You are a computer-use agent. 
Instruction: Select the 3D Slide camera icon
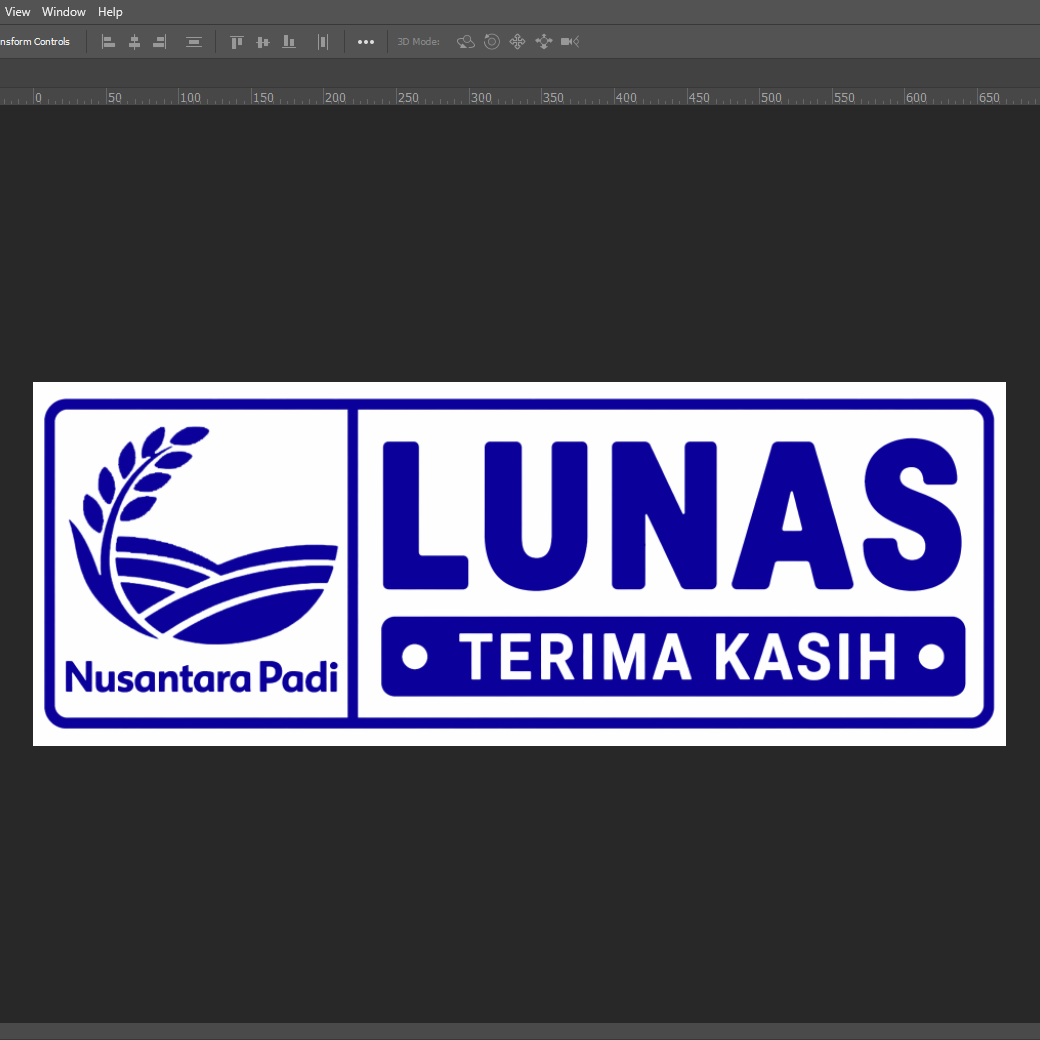[544, 42]
